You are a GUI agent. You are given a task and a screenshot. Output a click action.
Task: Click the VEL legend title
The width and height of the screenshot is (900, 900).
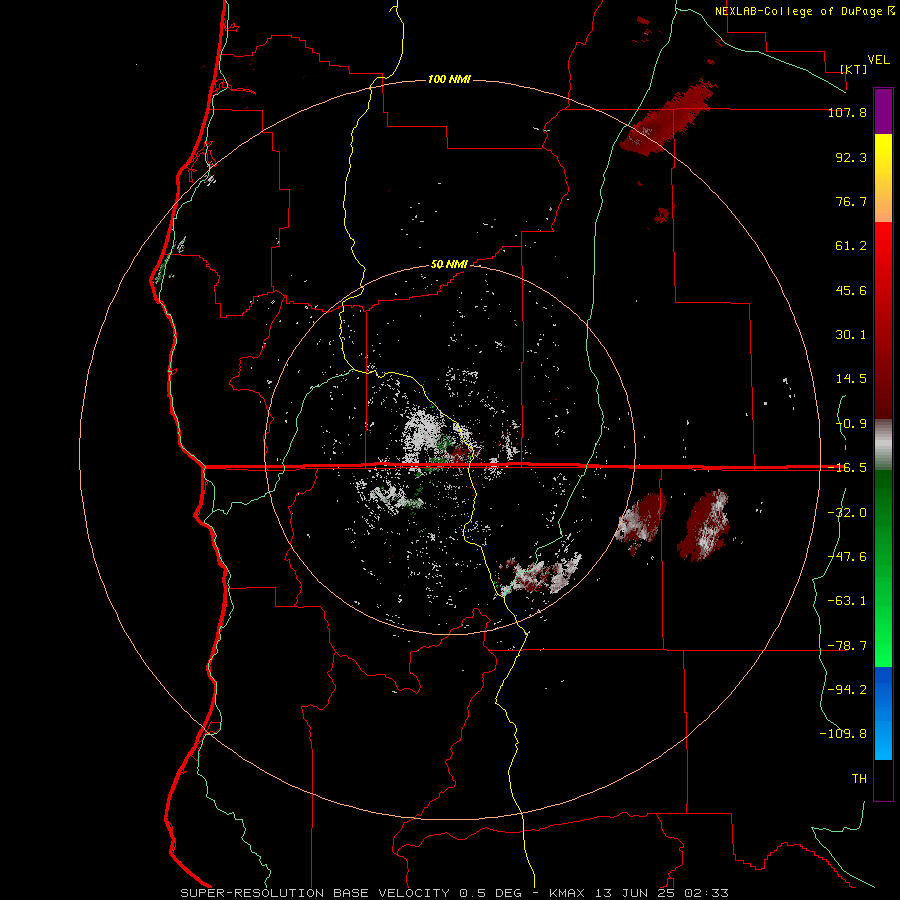[878, 60]
